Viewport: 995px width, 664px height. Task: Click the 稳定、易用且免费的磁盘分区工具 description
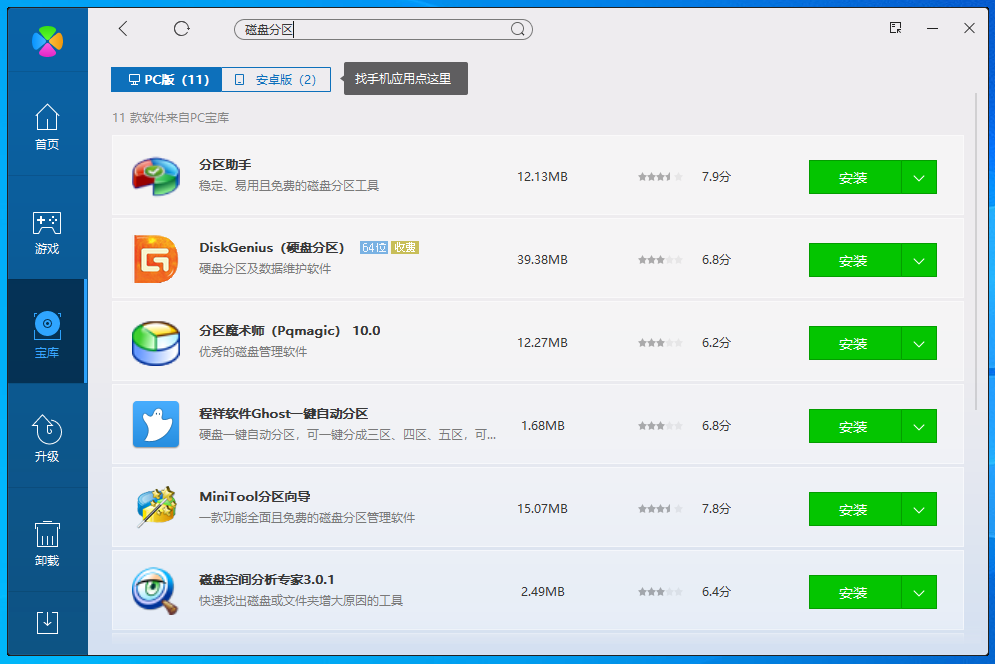(289, 185)
